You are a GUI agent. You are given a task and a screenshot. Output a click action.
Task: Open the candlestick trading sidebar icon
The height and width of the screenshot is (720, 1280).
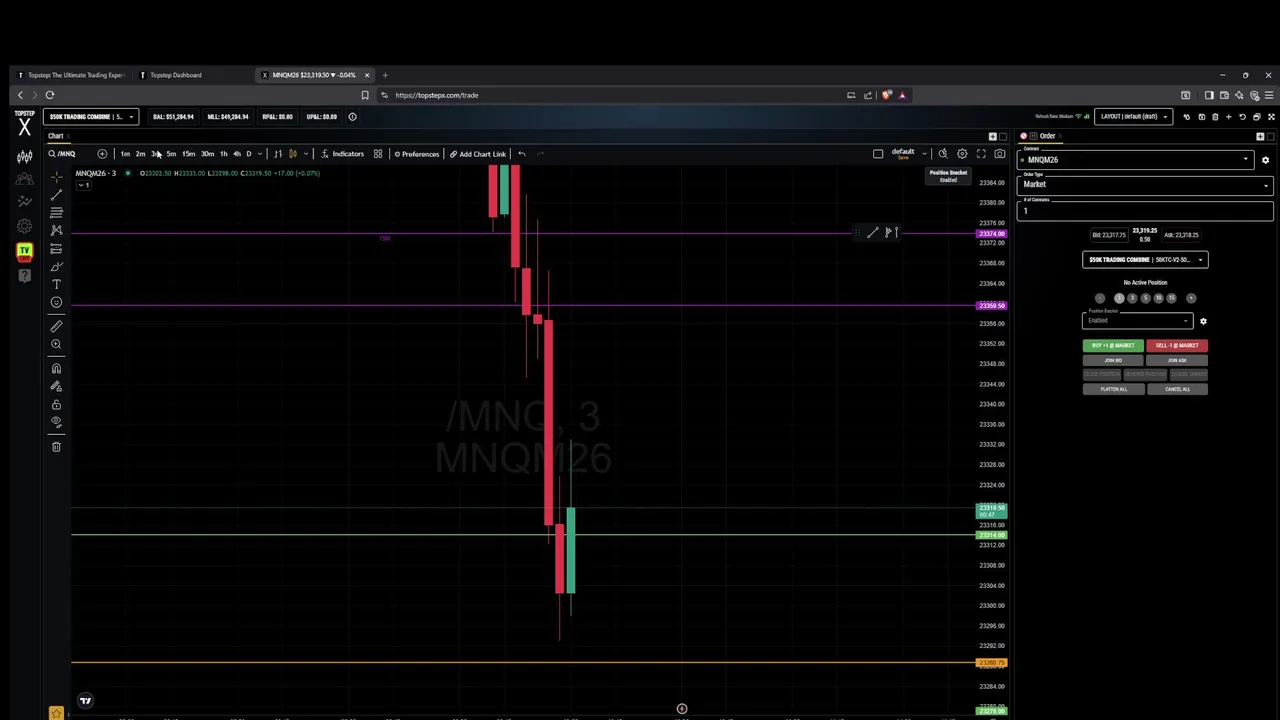pyautogui.click(x=24, y=157)
